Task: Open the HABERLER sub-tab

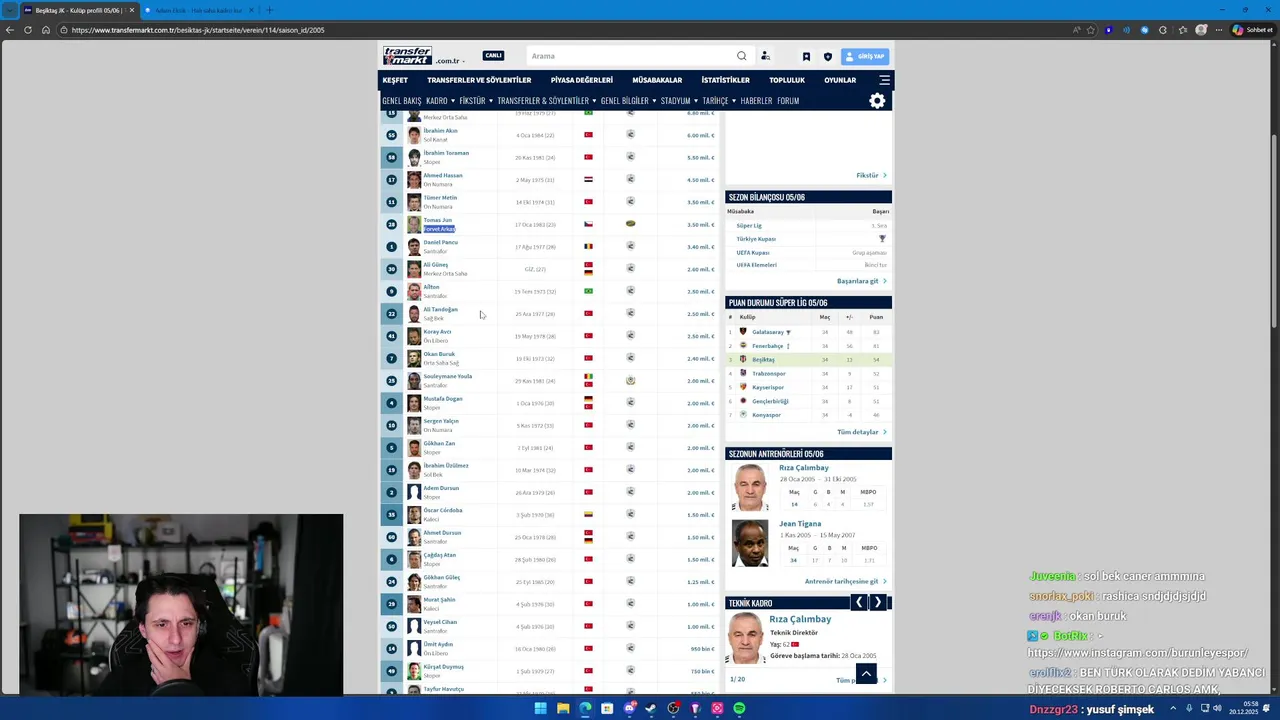Action: [756, 101]
